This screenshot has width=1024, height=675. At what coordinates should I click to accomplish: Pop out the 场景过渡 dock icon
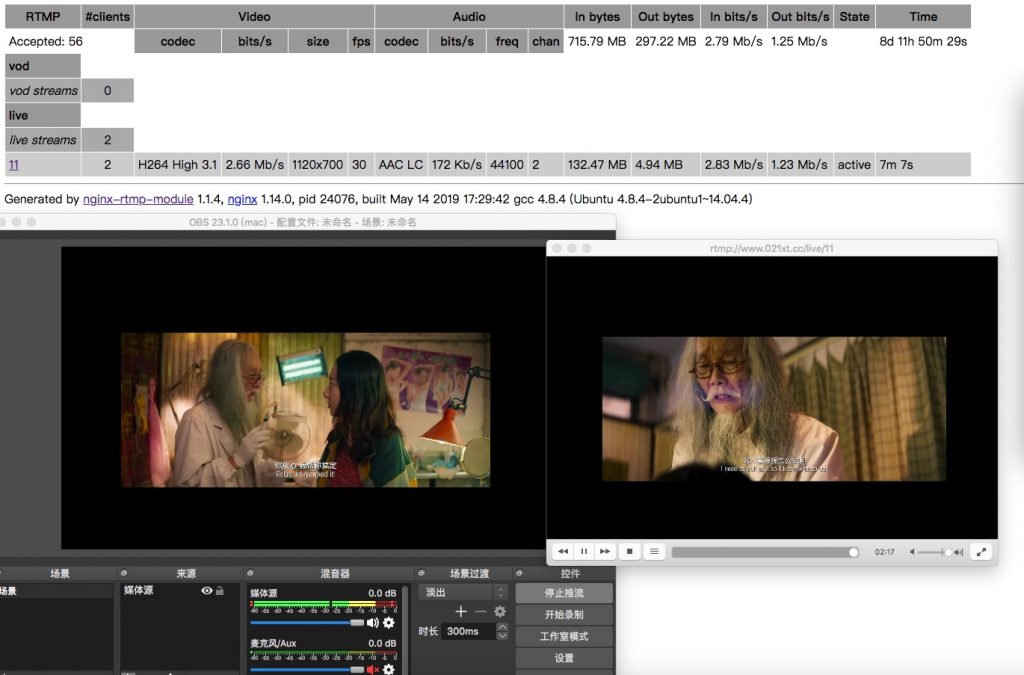421,573
